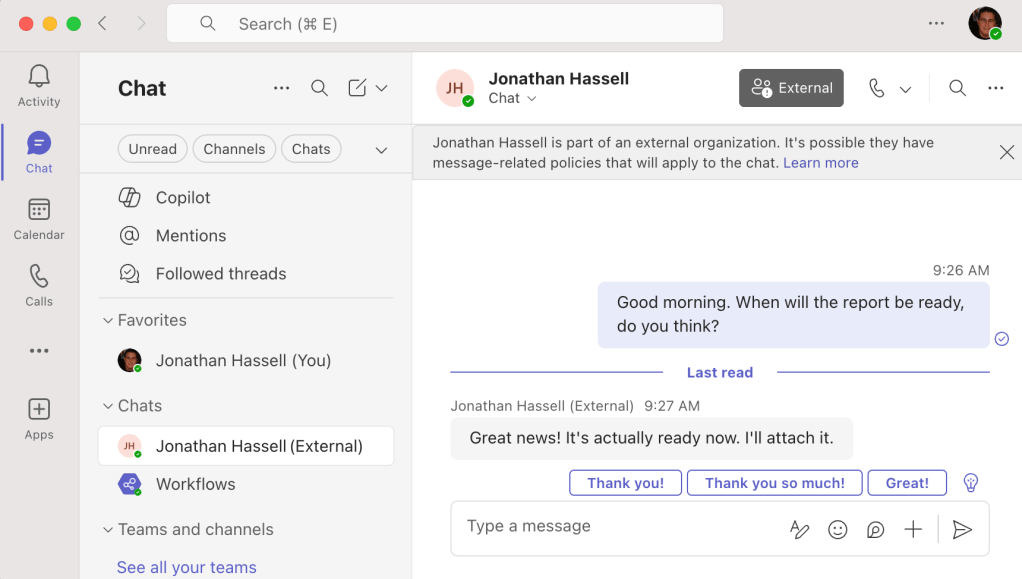
Task: Select the Thank you! suggested reply
Action: tap(625, 482)
